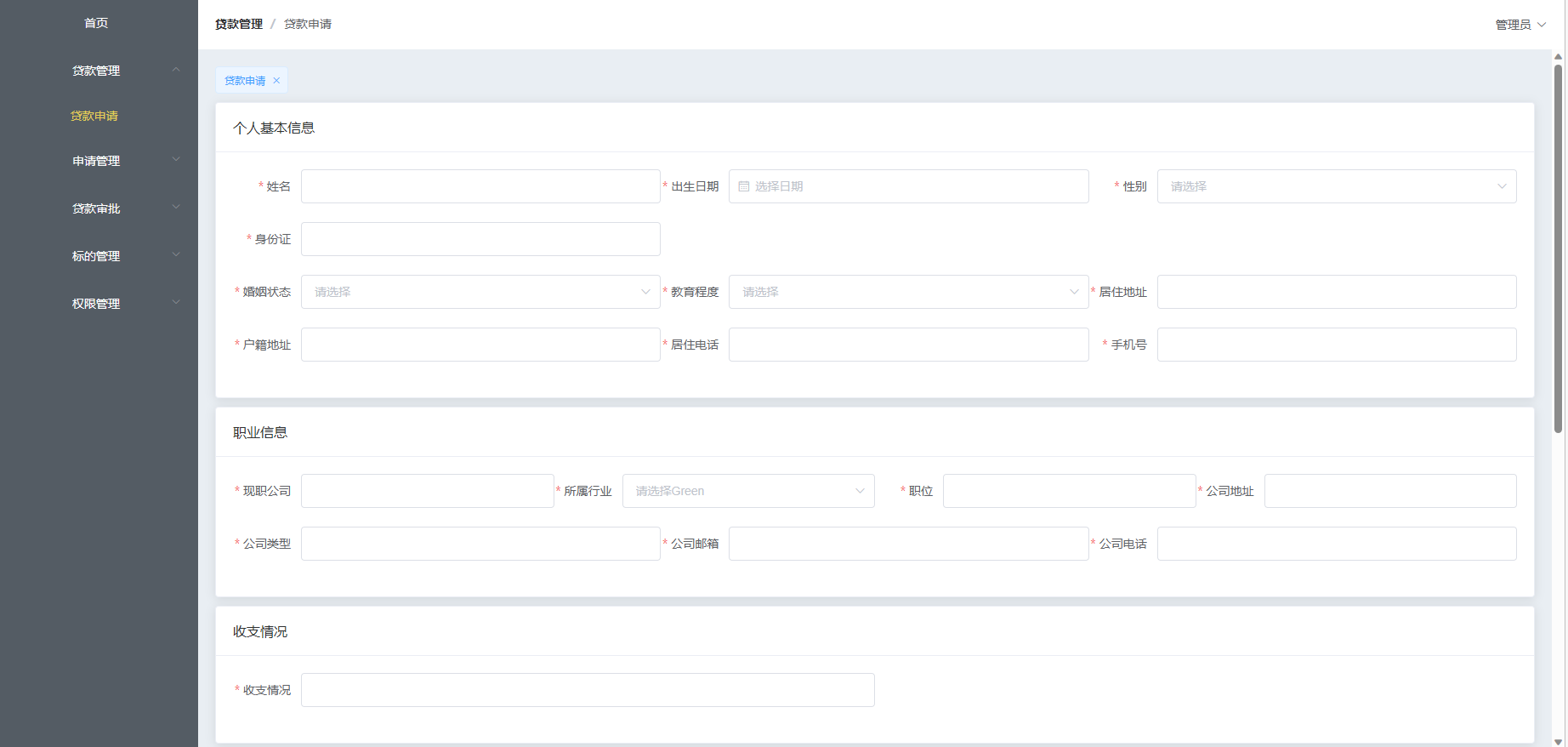1568x747 pixels.
Task: Focus the 公司类型 input field
Action: (480, 544)
